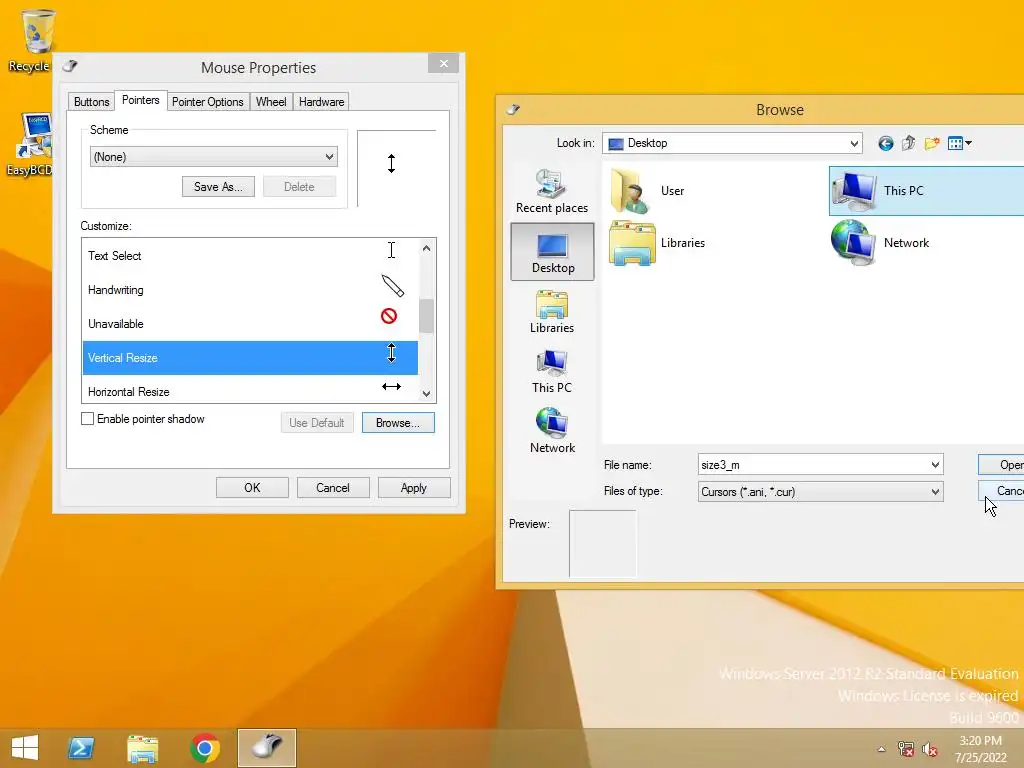Expand the File name dropdown arrow
Viewport: 1024px width, 768px height.
pyautogui.click(x=935, y=465)
